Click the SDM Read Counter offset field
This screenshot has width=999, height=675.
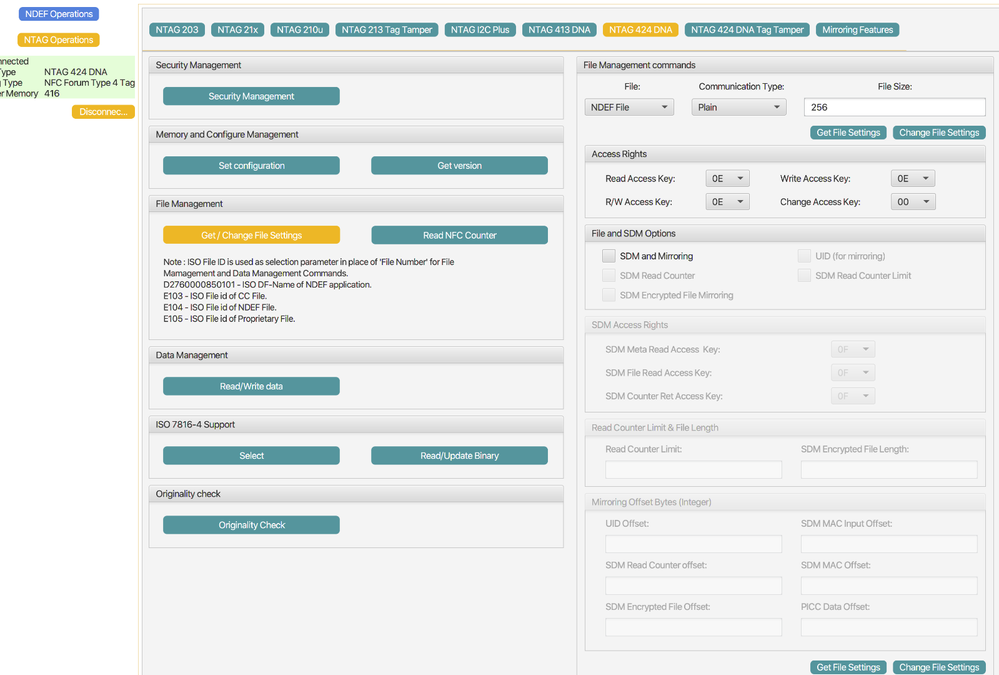(693, 586)
